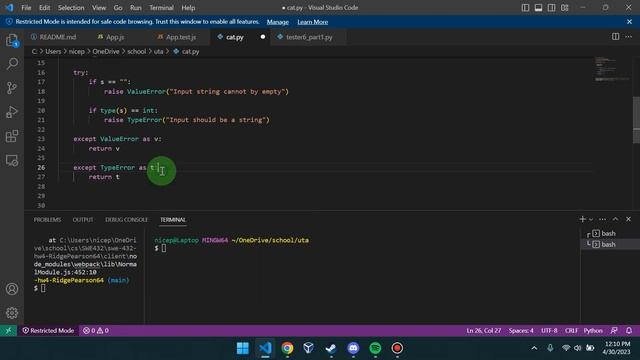Screen dimensions: 640x360
Task: Toggle Secondary Side Bar layout icon
Action: 551,8
